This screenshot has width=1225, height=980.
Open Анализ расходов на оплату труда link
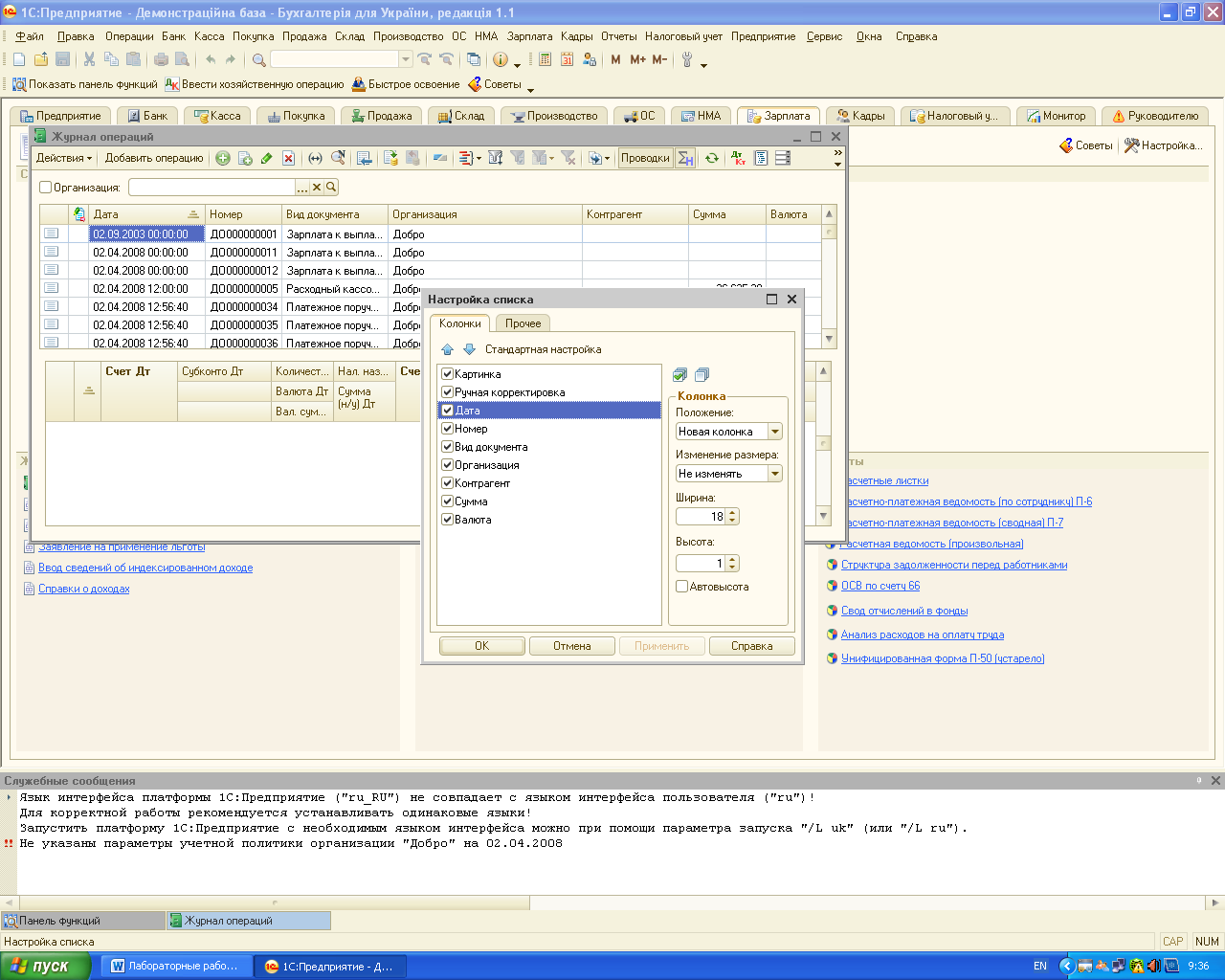point(923,635)
